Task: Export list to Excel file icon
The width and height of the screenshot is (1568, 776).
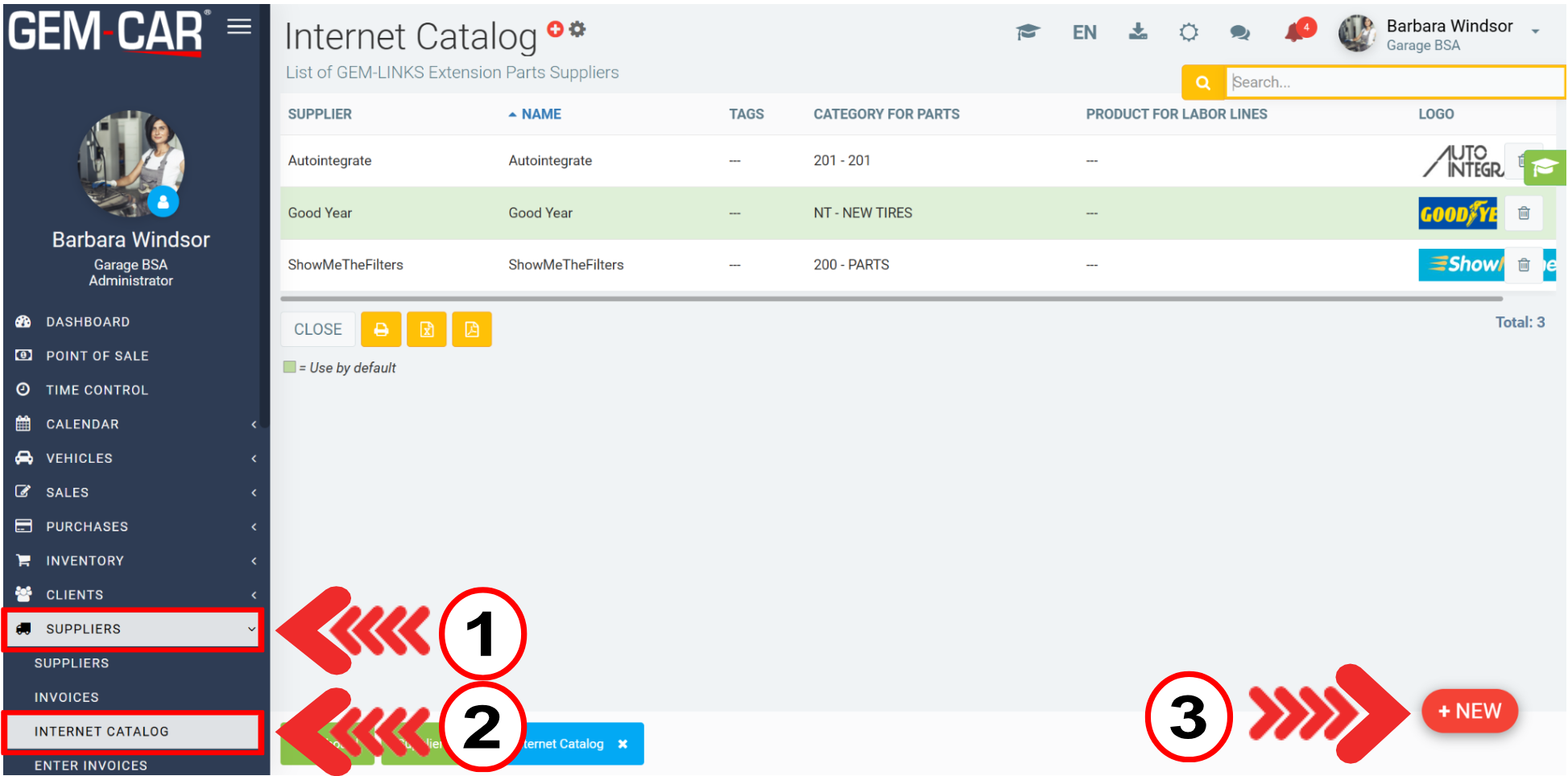Action: pyautogui.click(x=427, y=329)
